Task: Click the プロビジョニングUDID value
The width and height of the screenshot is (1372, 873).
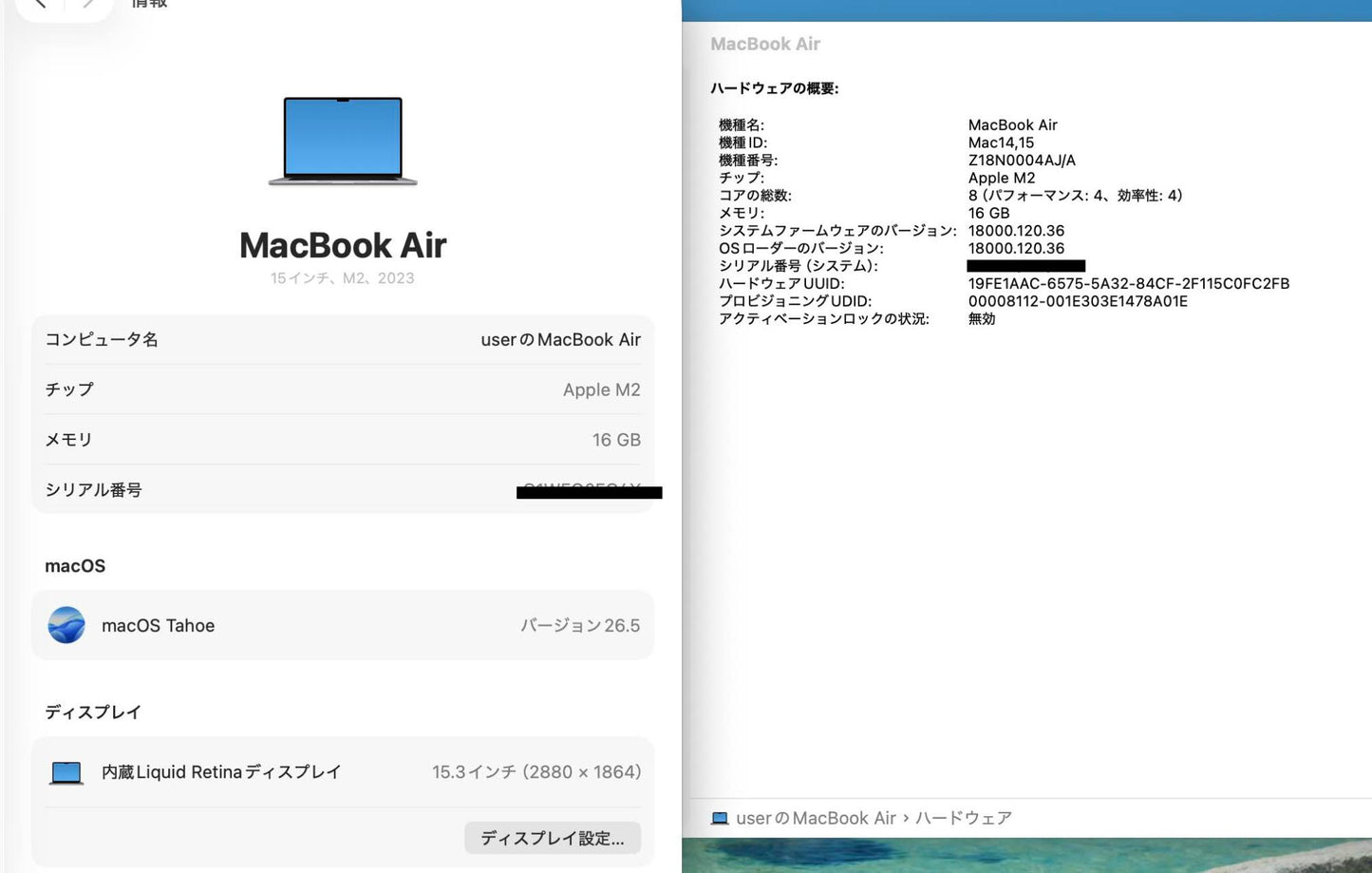Action: tap(1078, 301)
